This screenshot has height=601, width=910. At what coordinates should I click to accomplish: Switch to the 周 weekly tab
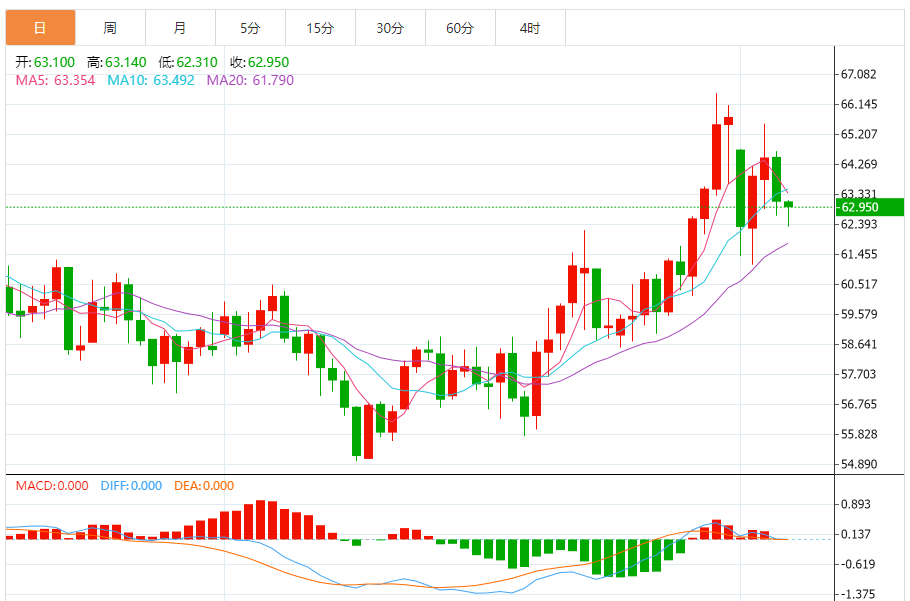click(x=110, y=27)
